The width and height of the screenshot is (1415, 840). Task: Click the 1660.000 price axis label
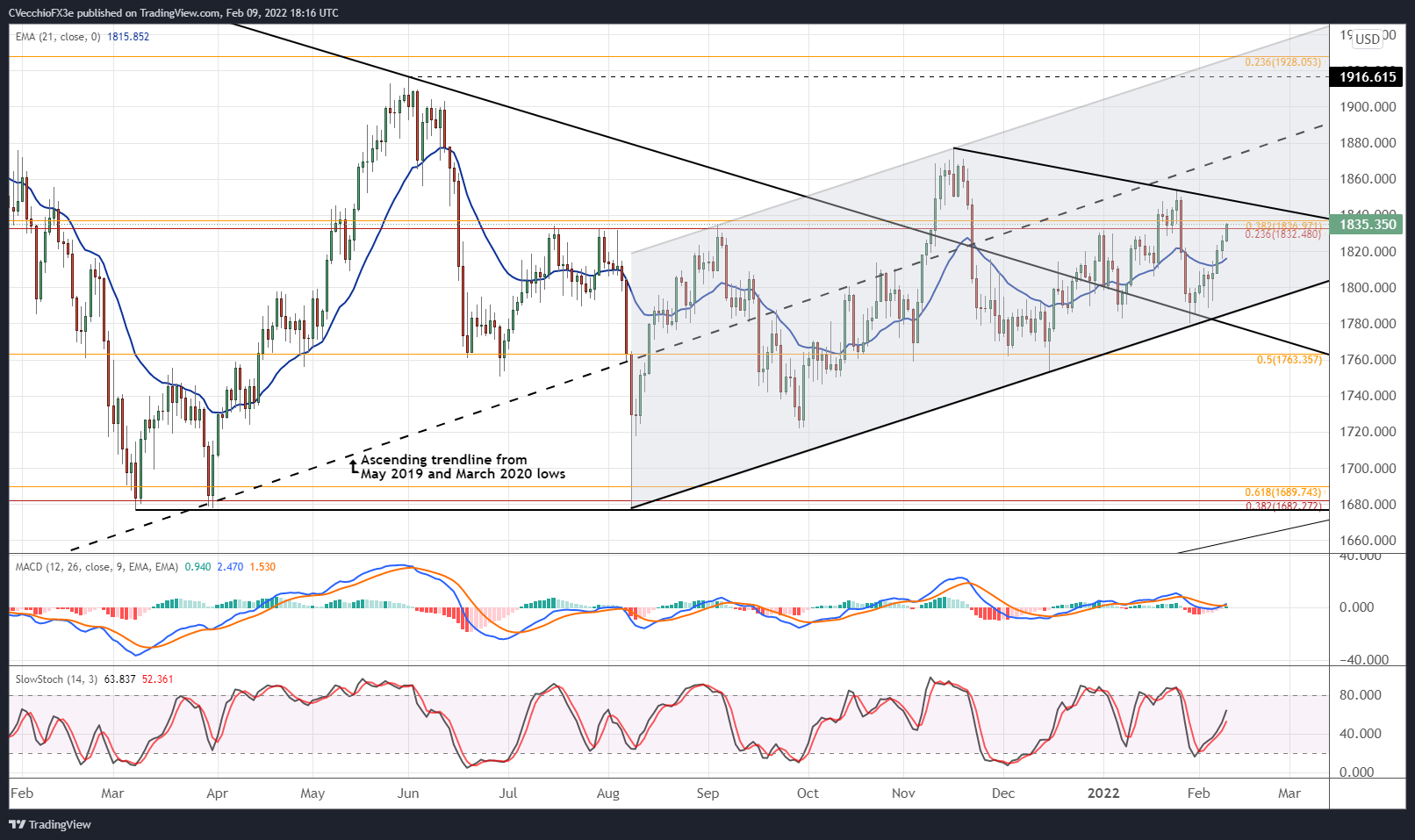(1368, 541)
